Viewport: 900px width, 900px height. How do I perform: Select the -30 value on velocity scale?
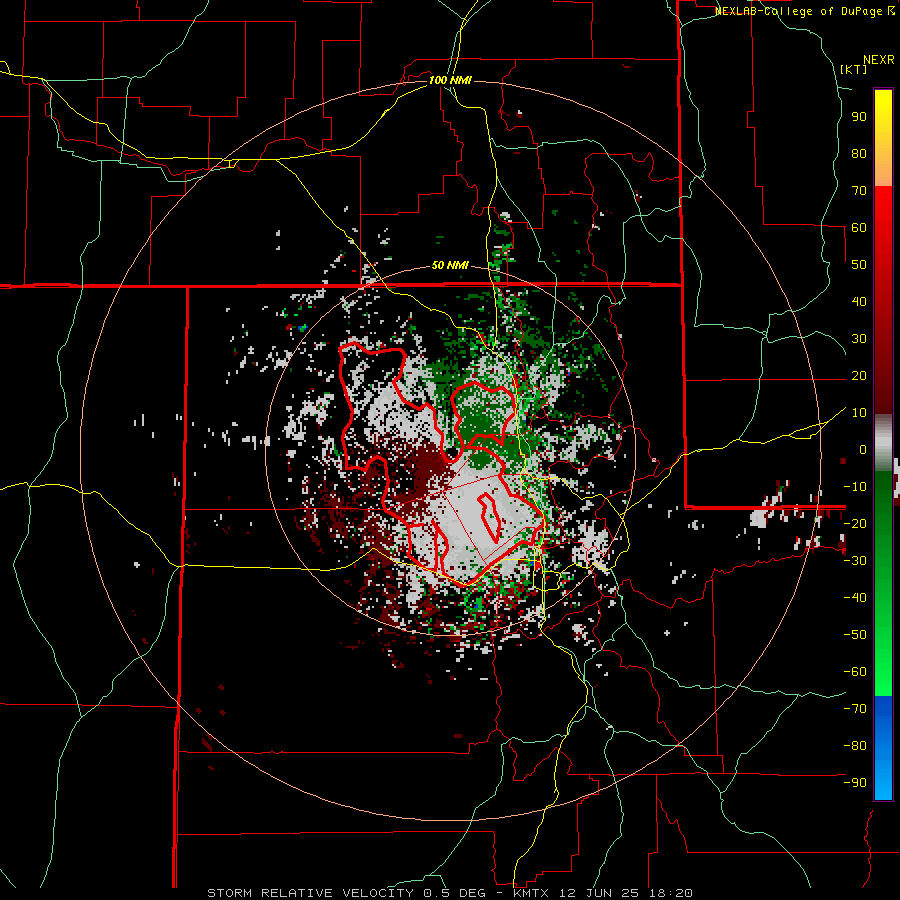[855, 561]
